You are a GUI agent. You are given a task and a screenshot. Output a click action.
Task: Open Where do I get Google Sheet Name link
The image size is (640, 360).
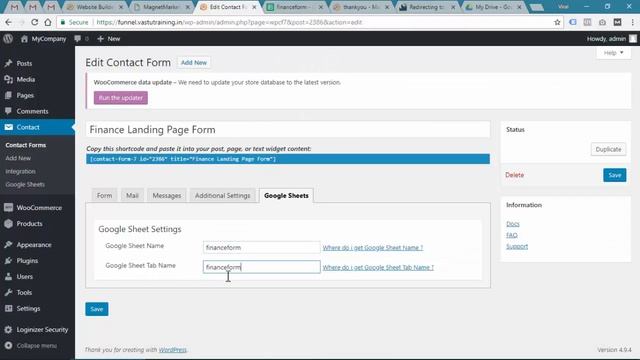[x=373, y=247]
